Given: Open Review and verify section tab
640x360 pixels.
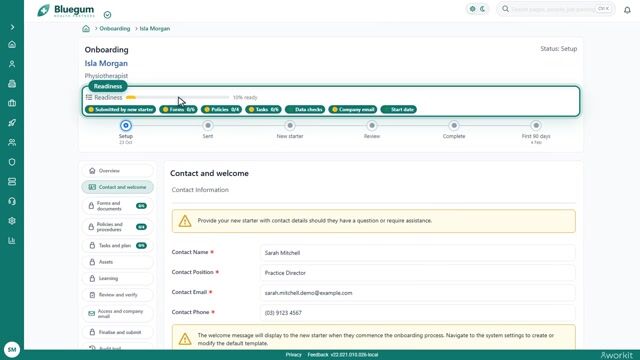Looking at the screenshot, I should click(x=118, y=295).
